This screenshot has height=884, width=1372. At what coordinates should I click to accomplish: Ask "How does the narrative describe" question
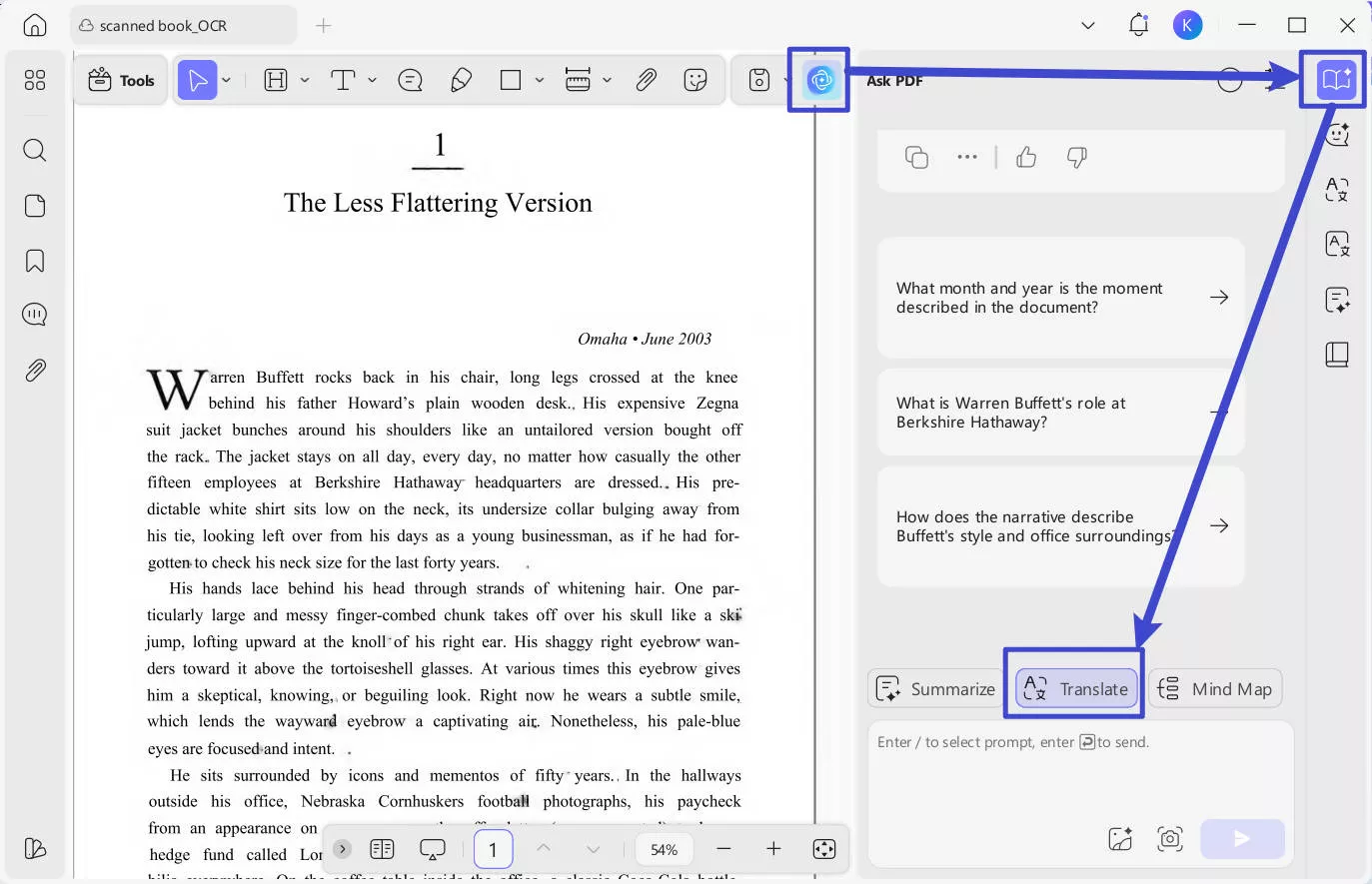pos(1061,526)
